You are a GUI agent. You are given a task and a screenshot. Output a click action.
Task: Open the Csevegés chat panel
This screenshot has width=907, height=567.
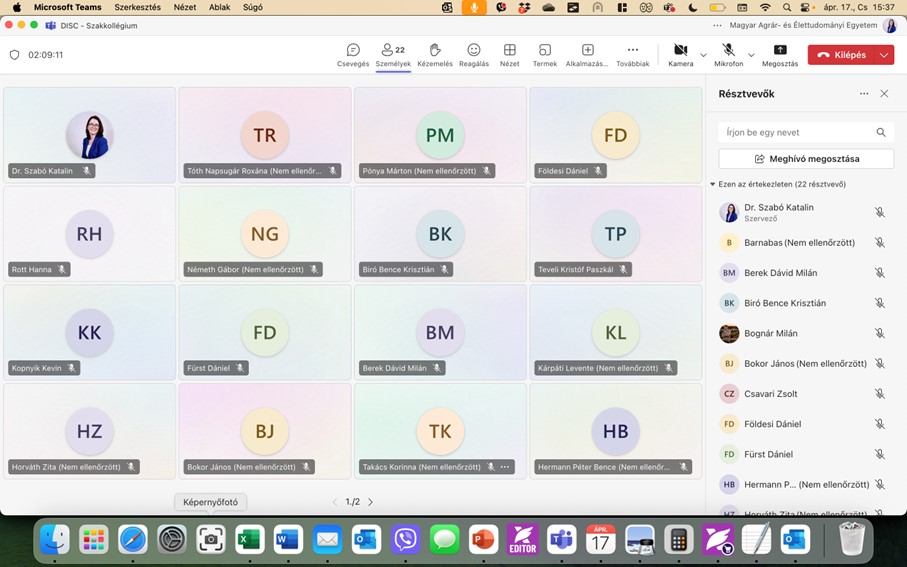353,55
